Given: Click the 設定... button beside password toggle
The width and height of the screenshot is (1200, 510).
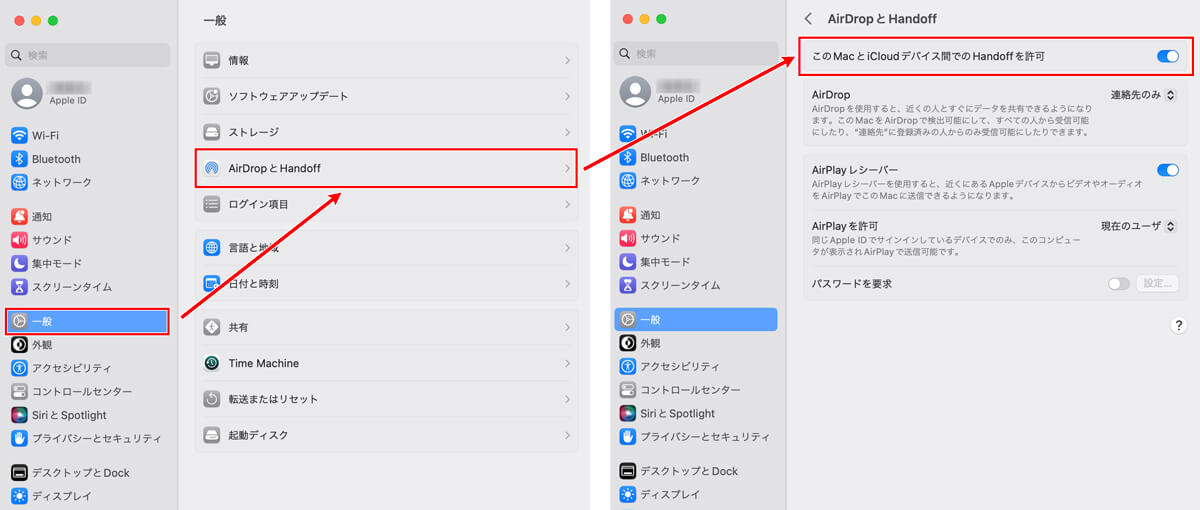Looking at the screenshot, I should pyautogui.click(x=1157, y=284).
